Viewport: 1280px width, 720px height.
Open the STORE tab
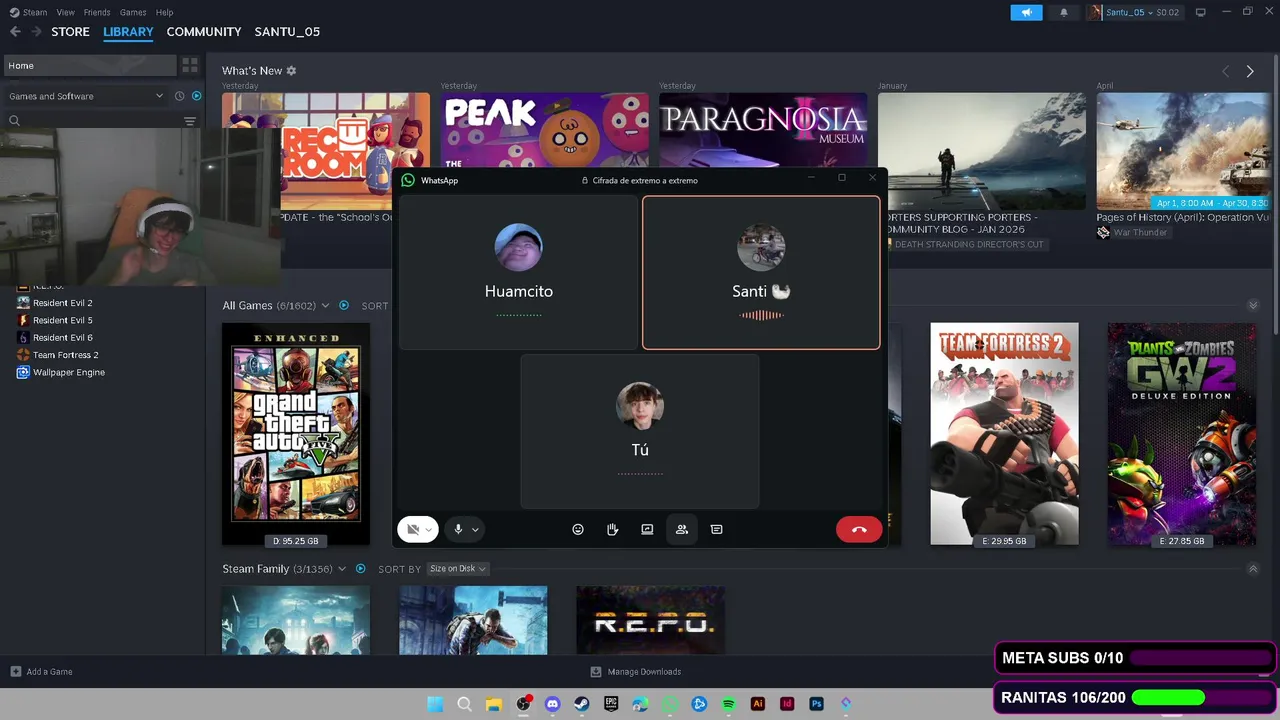pyautogui.click(x=70, y=32)
